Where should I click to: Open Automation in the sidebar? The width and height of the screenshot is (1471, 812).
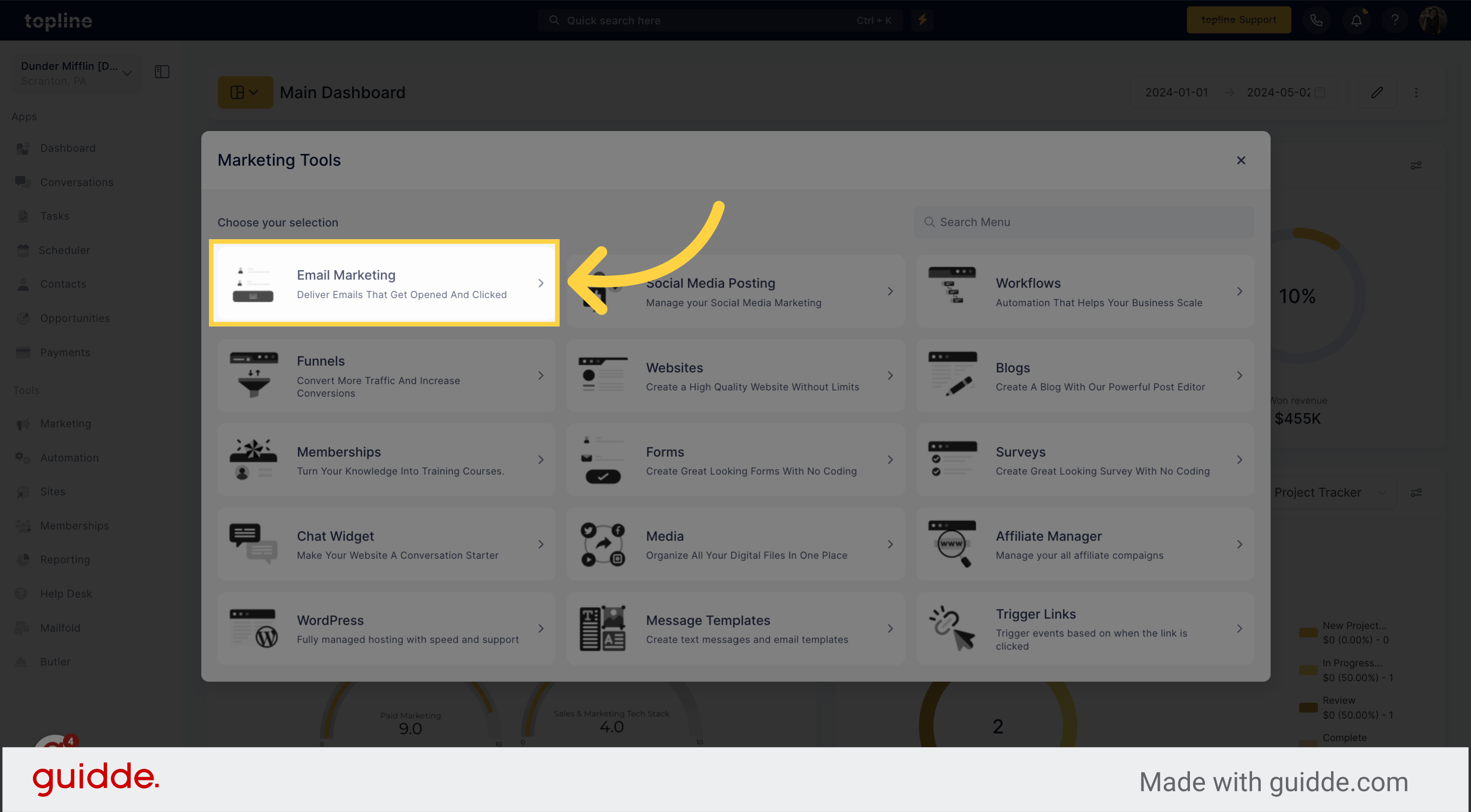pyautogui.click(x=68, y=458)
